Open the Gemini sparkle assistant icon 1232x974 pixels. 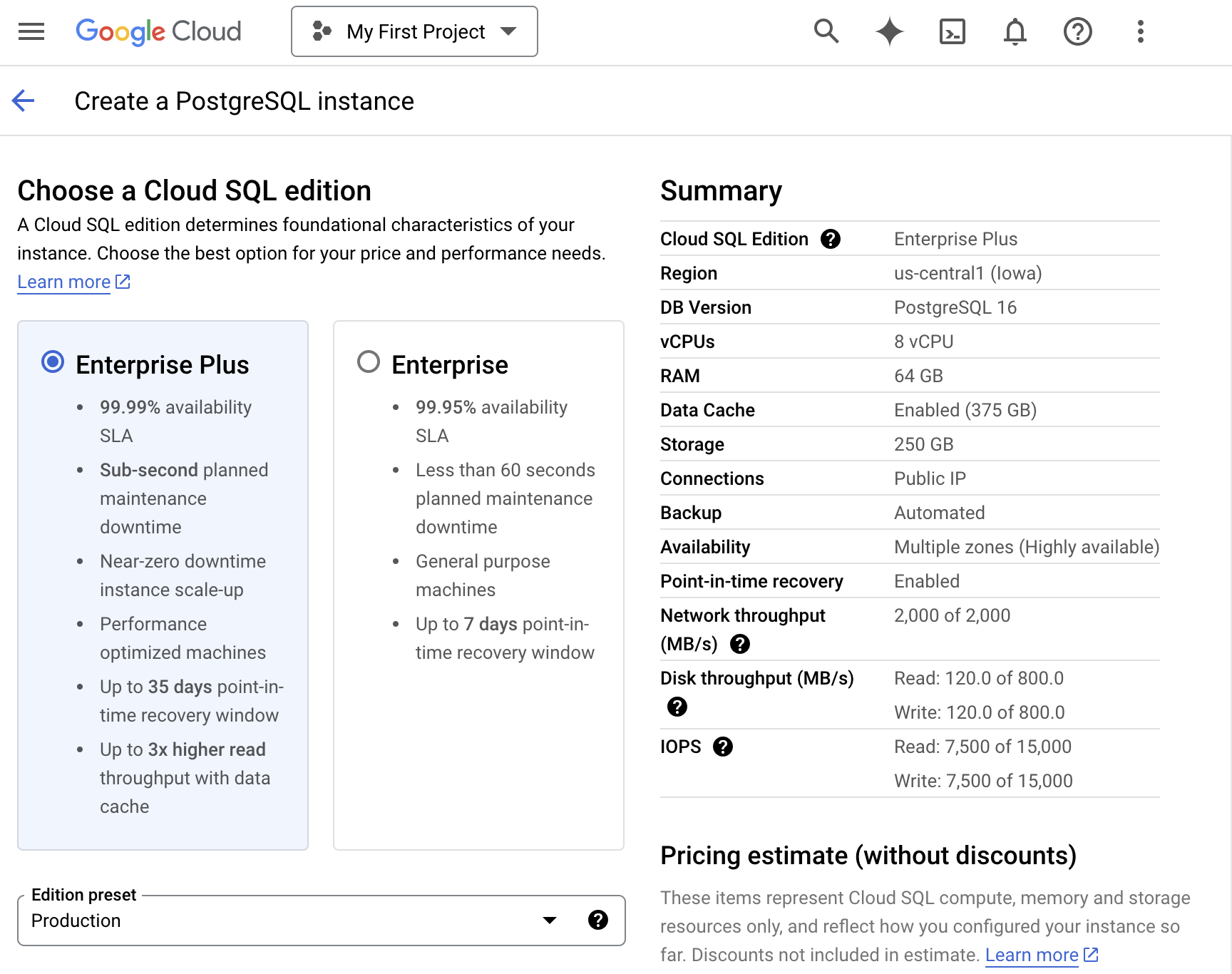889,31
